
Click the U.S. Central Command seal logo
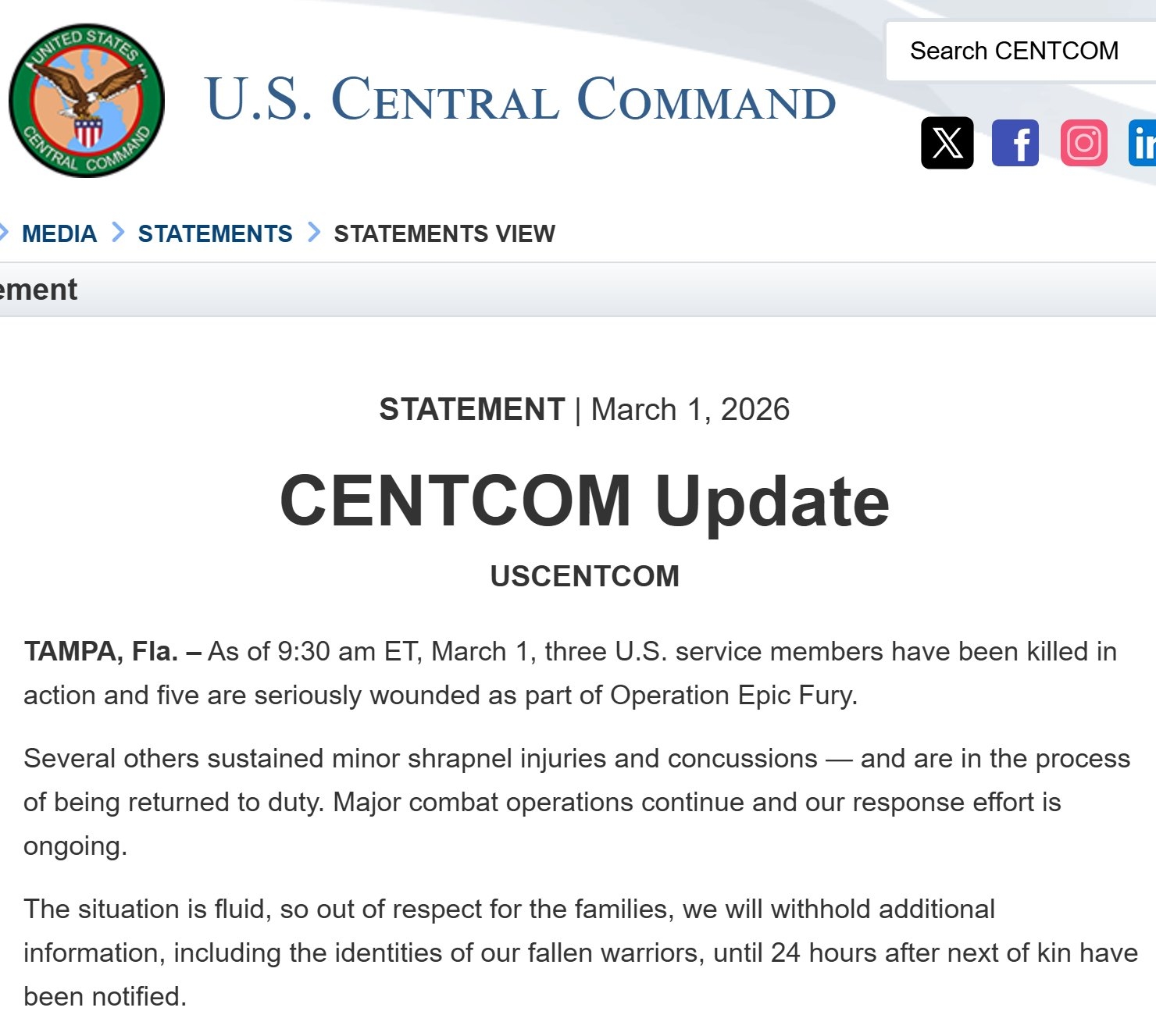pos(87,100)
